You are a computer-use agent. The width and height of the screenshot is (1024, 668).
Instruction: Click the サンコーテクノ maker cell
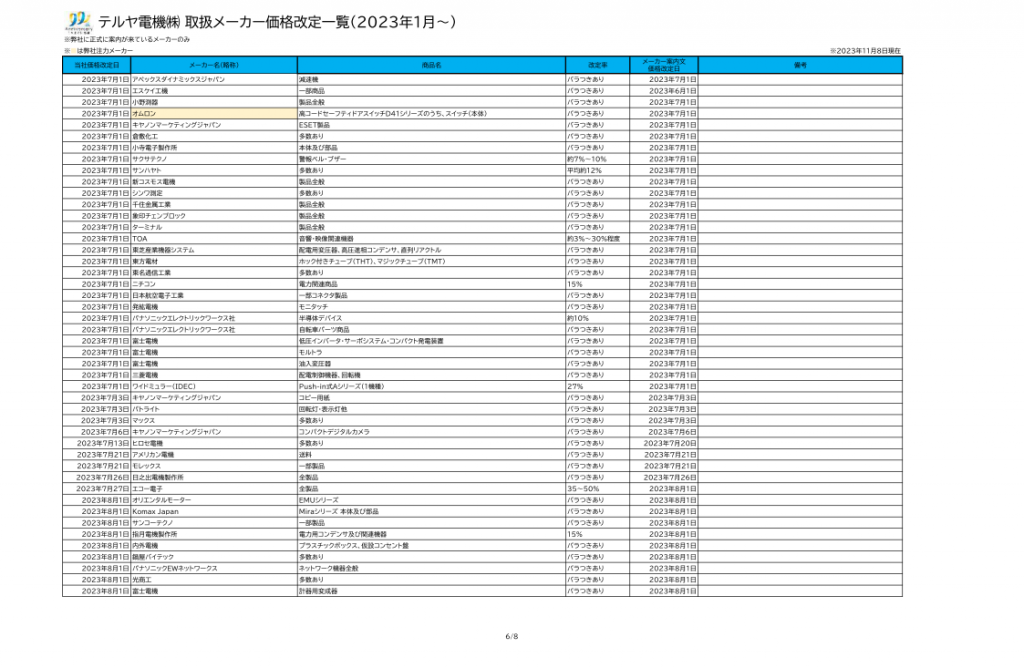point(214,523)
